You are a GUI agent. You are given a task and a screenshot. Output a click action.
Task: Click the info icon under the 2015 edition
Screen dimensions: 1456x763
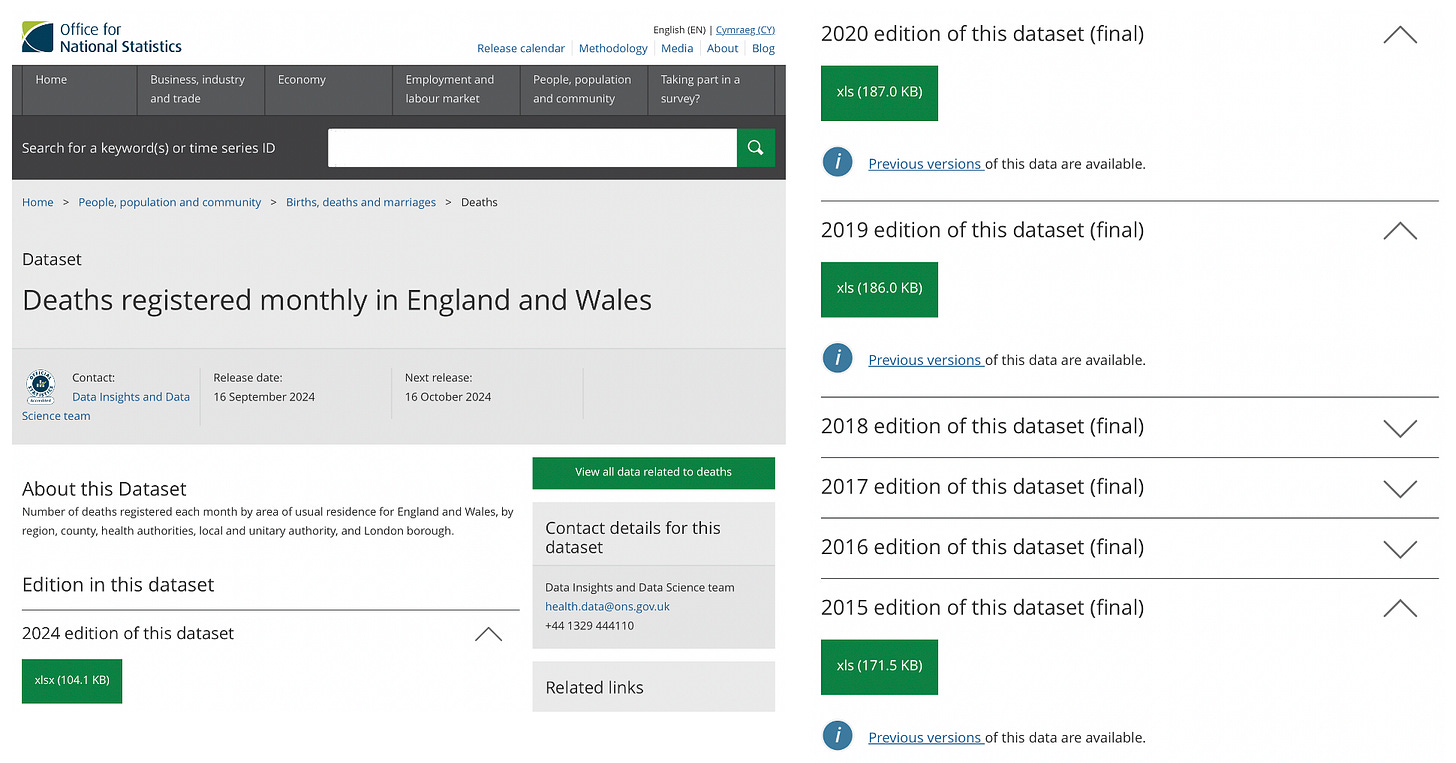pos(837,736)
